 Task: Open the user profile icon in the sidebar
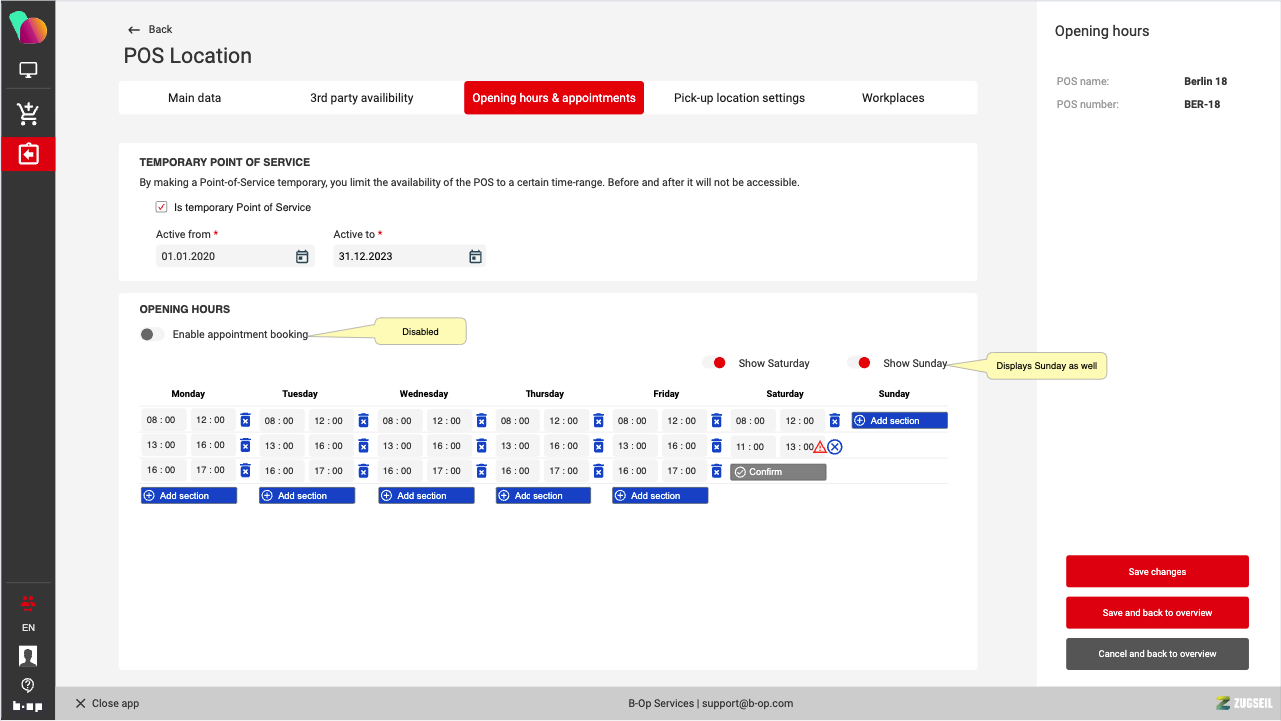pos(28,656)
